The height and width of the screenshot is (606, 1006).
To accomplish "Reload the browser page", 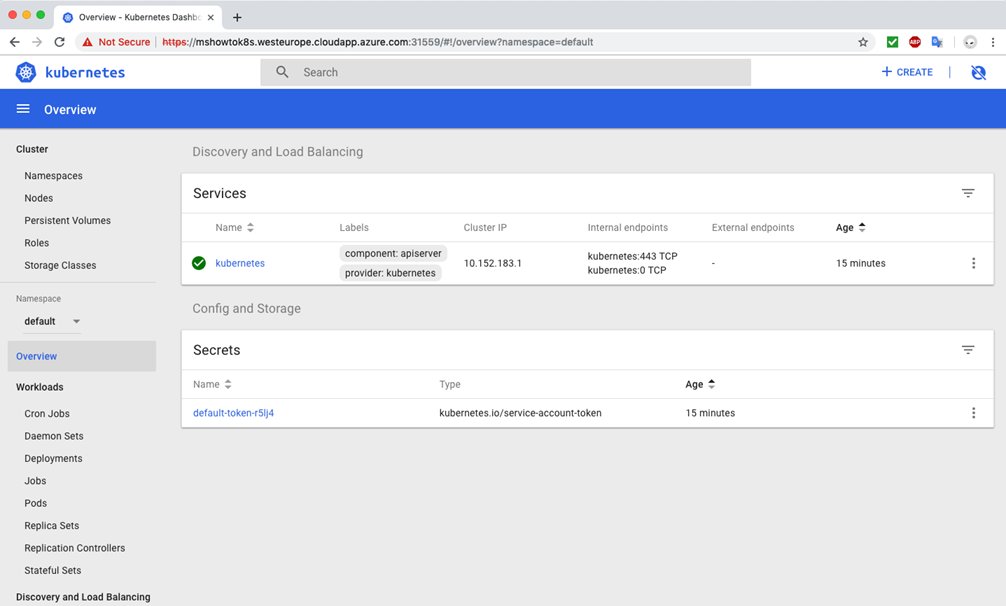I will [60, 42].
